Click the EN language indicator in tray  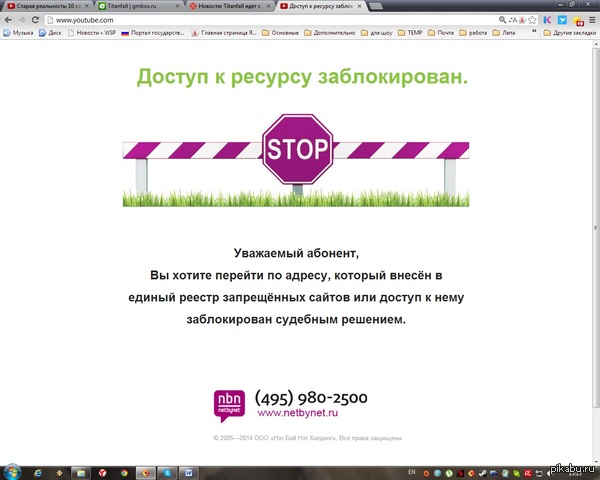[x=412, y=472]
